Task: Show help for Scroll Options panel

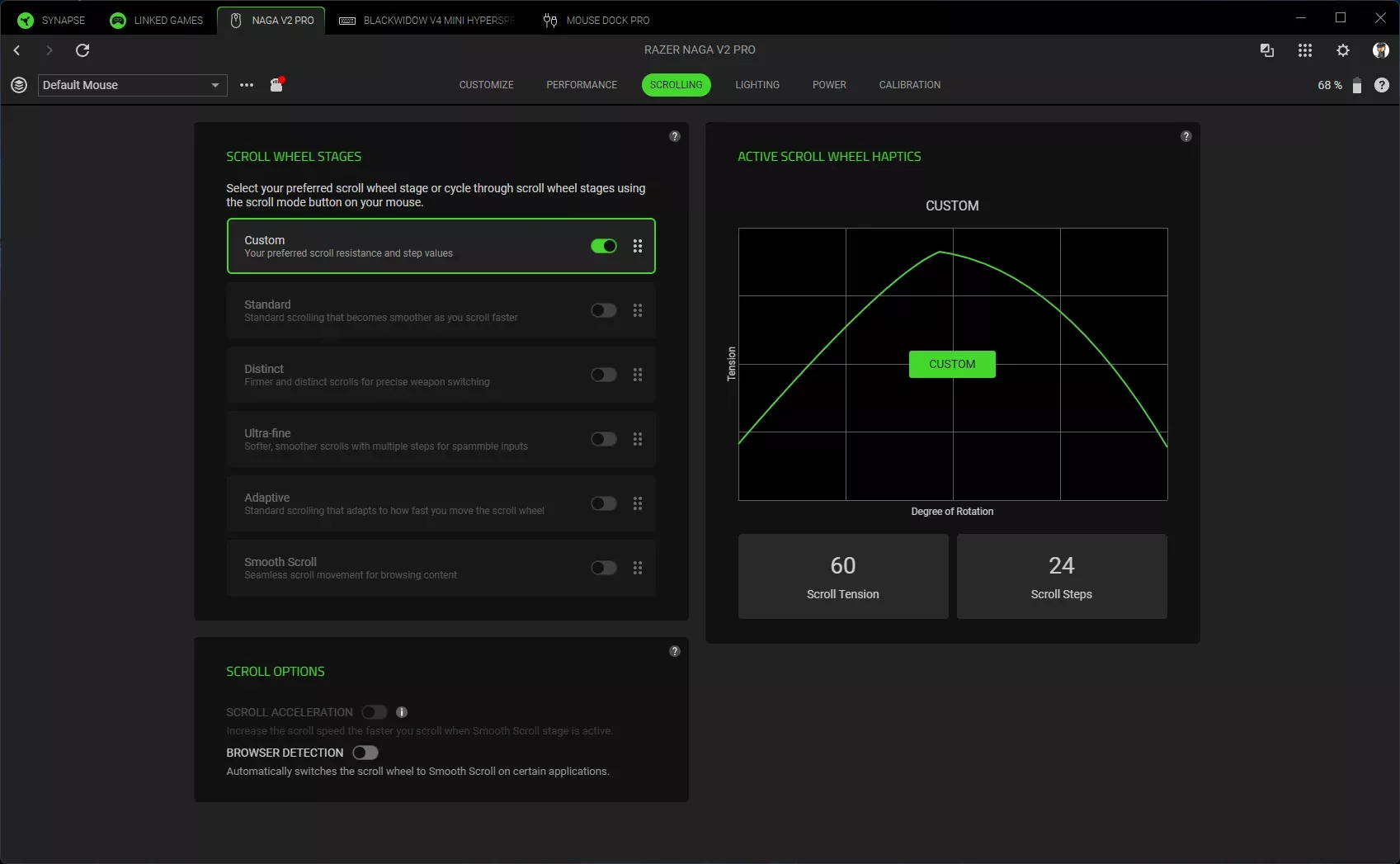Action: click(x=675, y=651)
